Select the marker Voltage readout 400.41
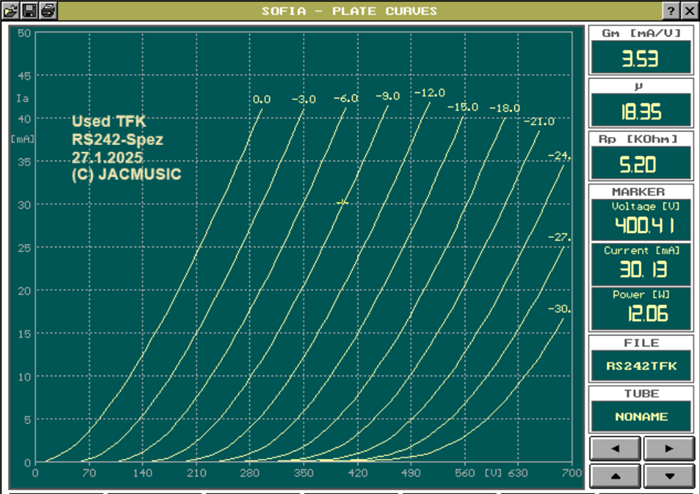 pos(641,225)
